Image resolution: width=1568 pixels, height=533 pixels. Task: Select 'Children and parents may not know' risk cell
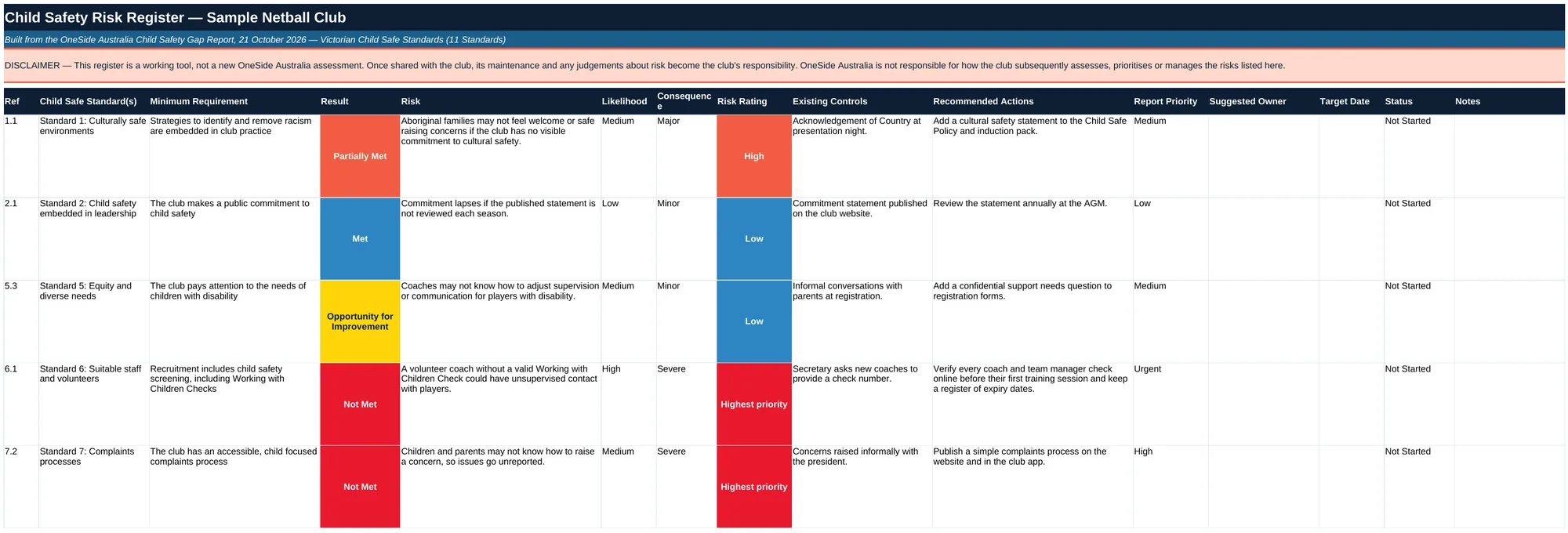coord(500,487)
